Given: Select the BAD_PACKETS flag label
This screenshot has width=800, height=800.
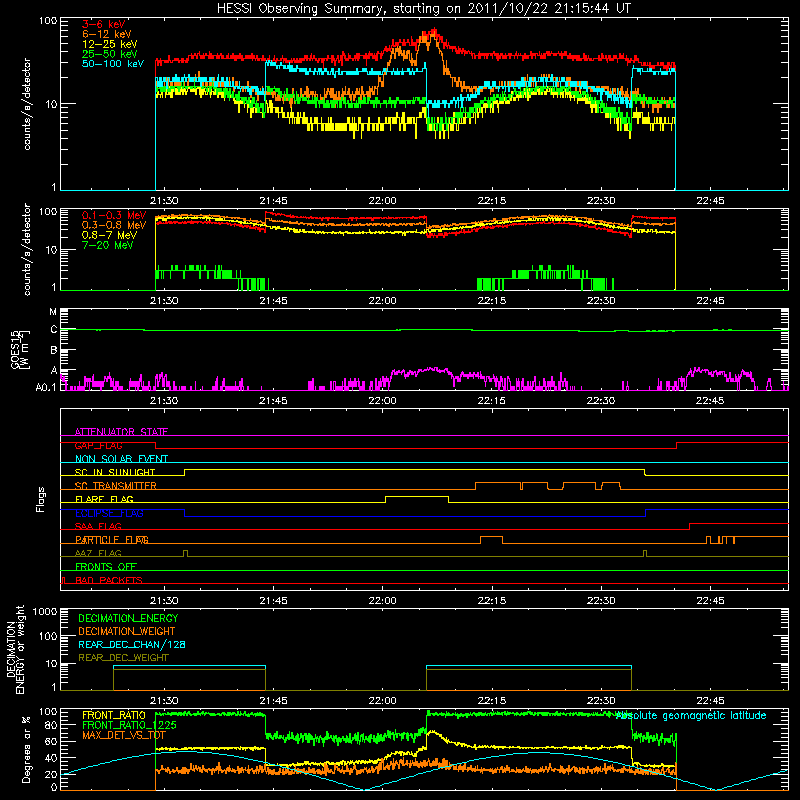Looking at the screenshot, I should pyautogui.click(x=109, y=580).
